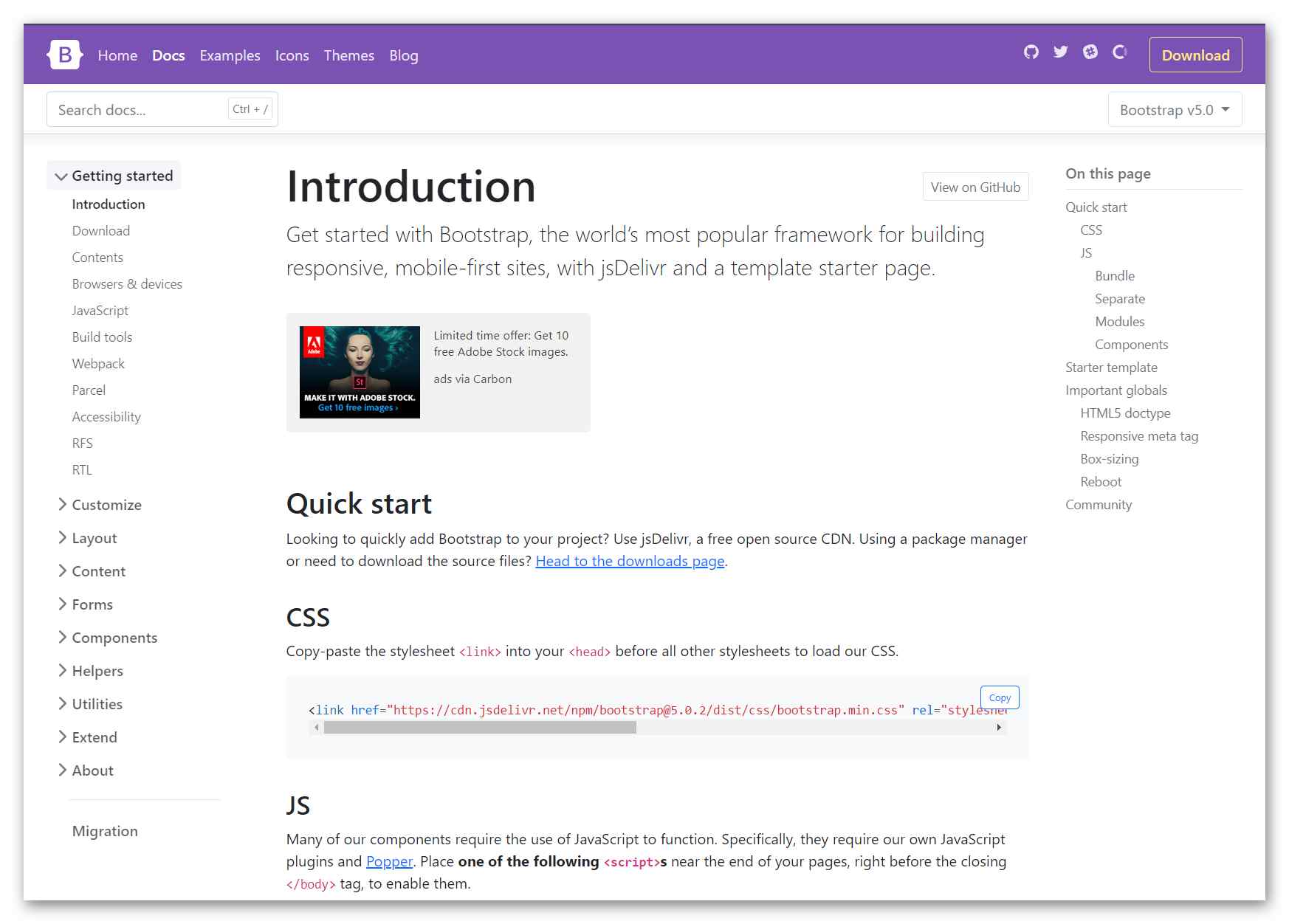This screenshot has width=1289, height=924.
Task: Collapse the Getting started section
Action: [114, 176]
